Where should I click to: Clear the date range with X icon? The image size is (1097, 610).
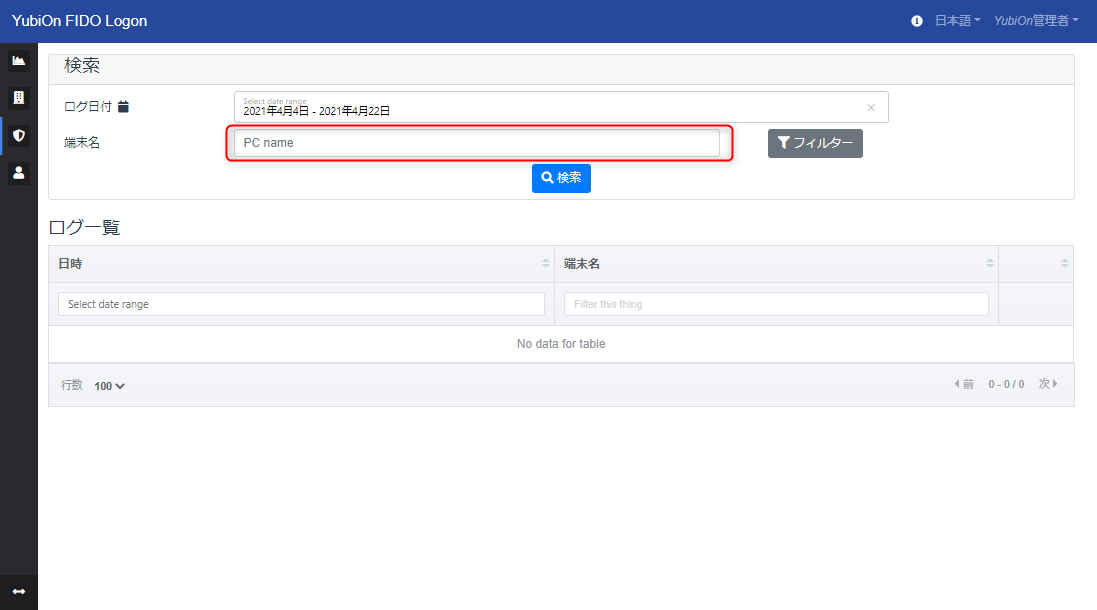click(871, 107)
